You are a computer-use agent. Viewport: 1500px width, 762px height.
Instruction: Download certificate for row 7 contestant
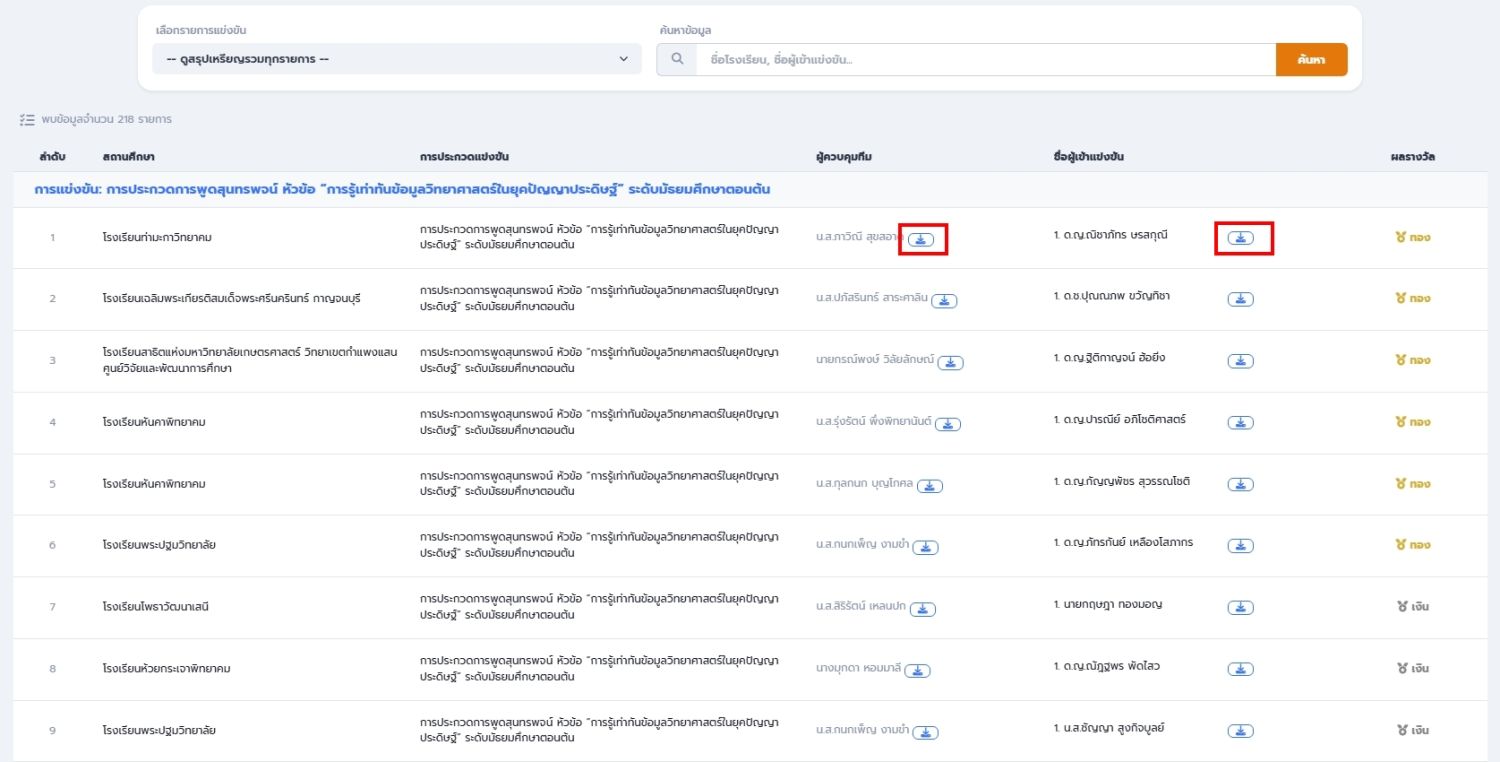point(1241,608)
